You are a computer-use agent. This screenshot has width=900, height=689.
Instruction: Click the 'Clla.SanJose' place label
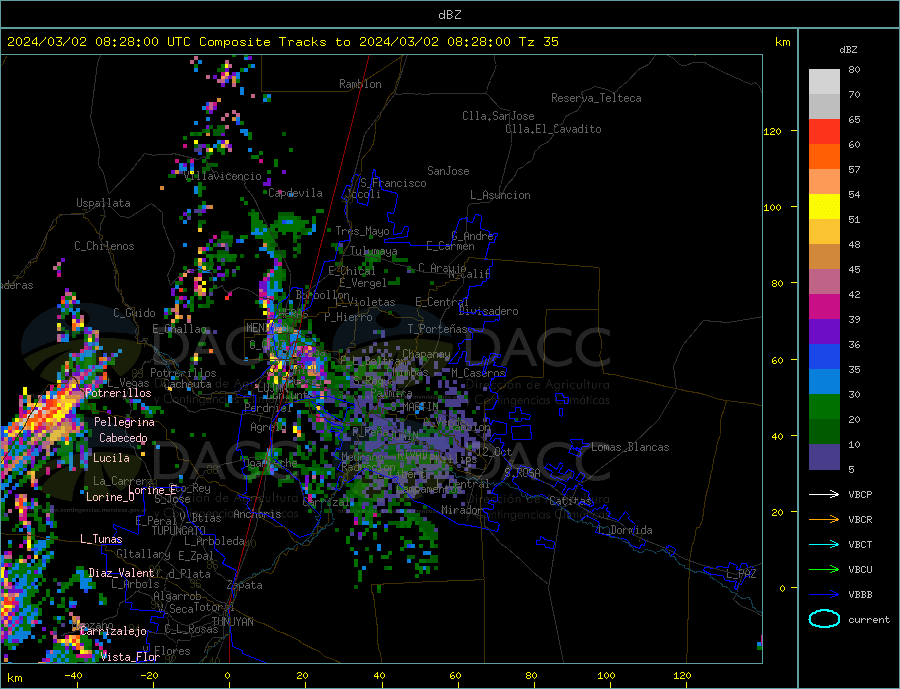(498, 116)
